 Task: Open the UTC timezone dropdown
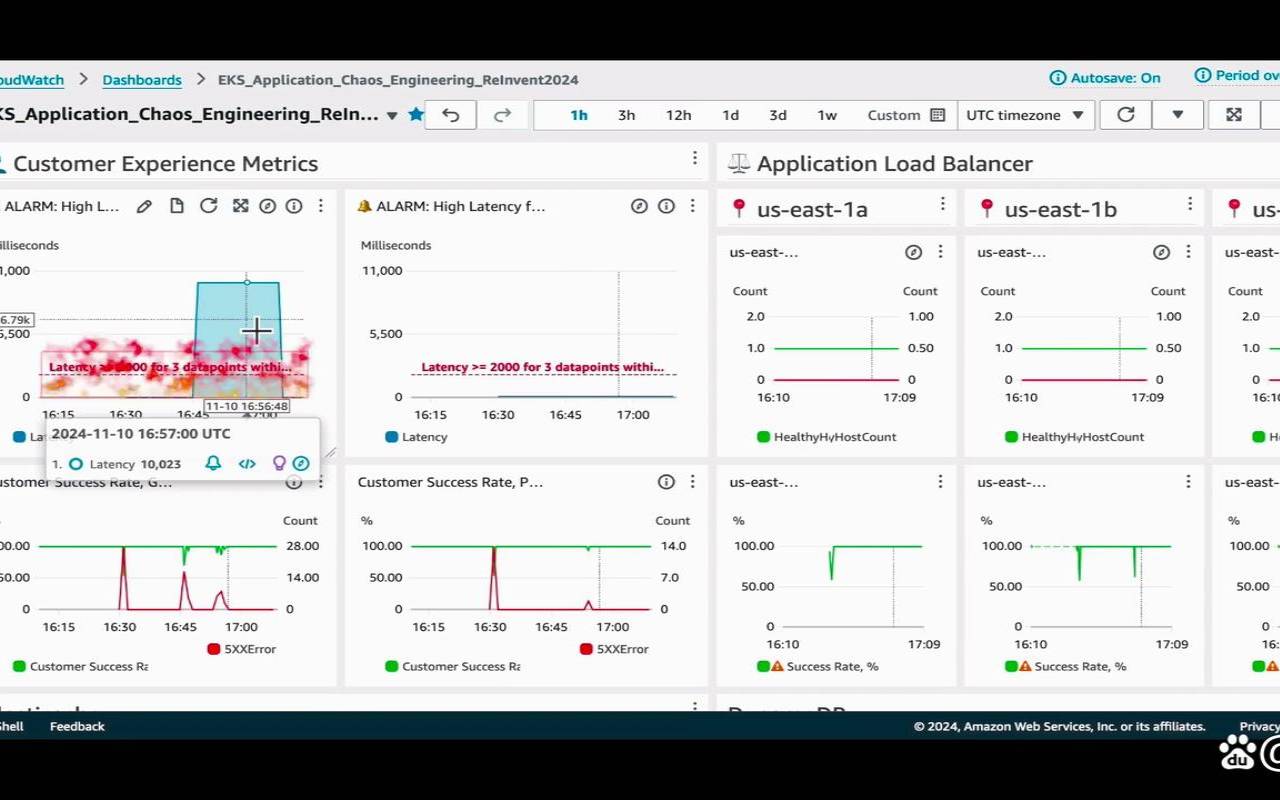tap(1025, 115)
